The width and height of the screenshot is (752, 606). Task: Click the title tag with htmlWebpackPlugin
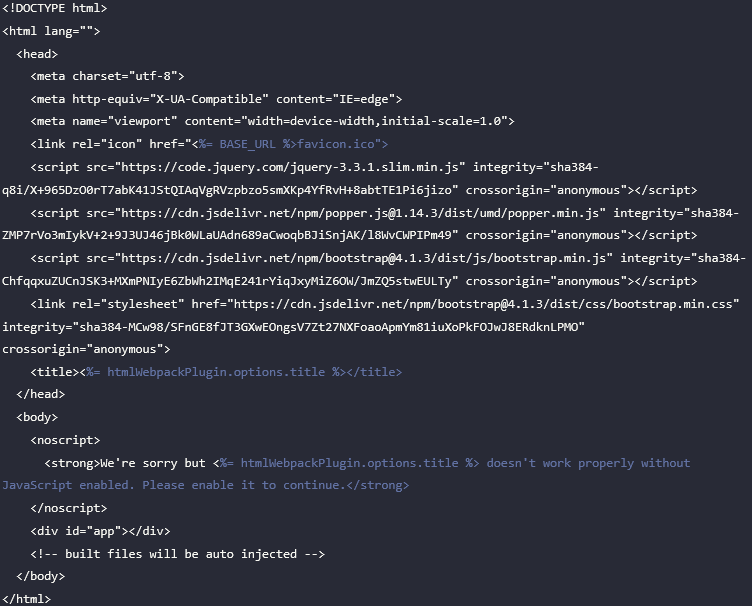[x=216, y=372]
